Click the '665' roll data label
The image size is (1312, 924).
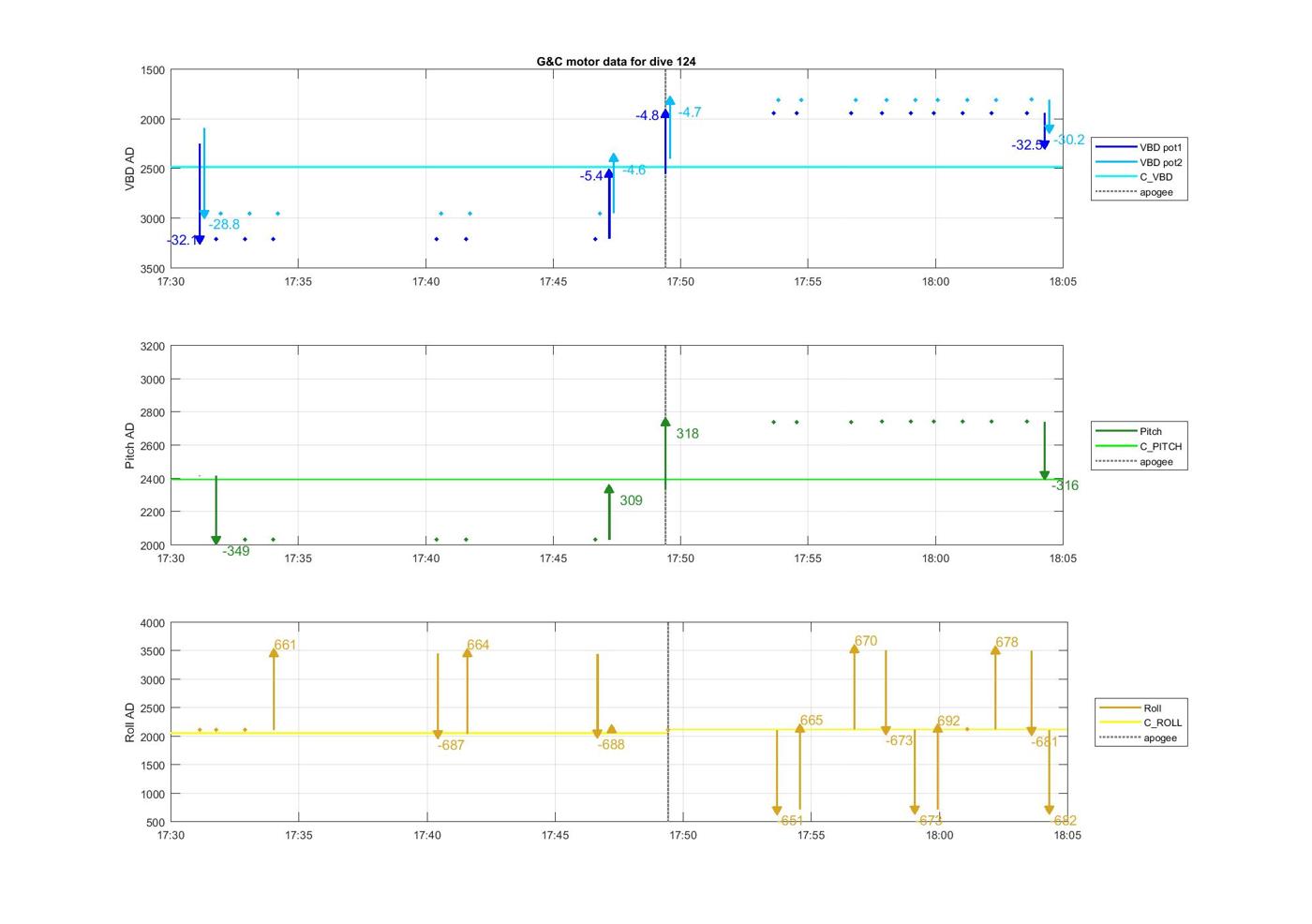(x=812, y=721)
